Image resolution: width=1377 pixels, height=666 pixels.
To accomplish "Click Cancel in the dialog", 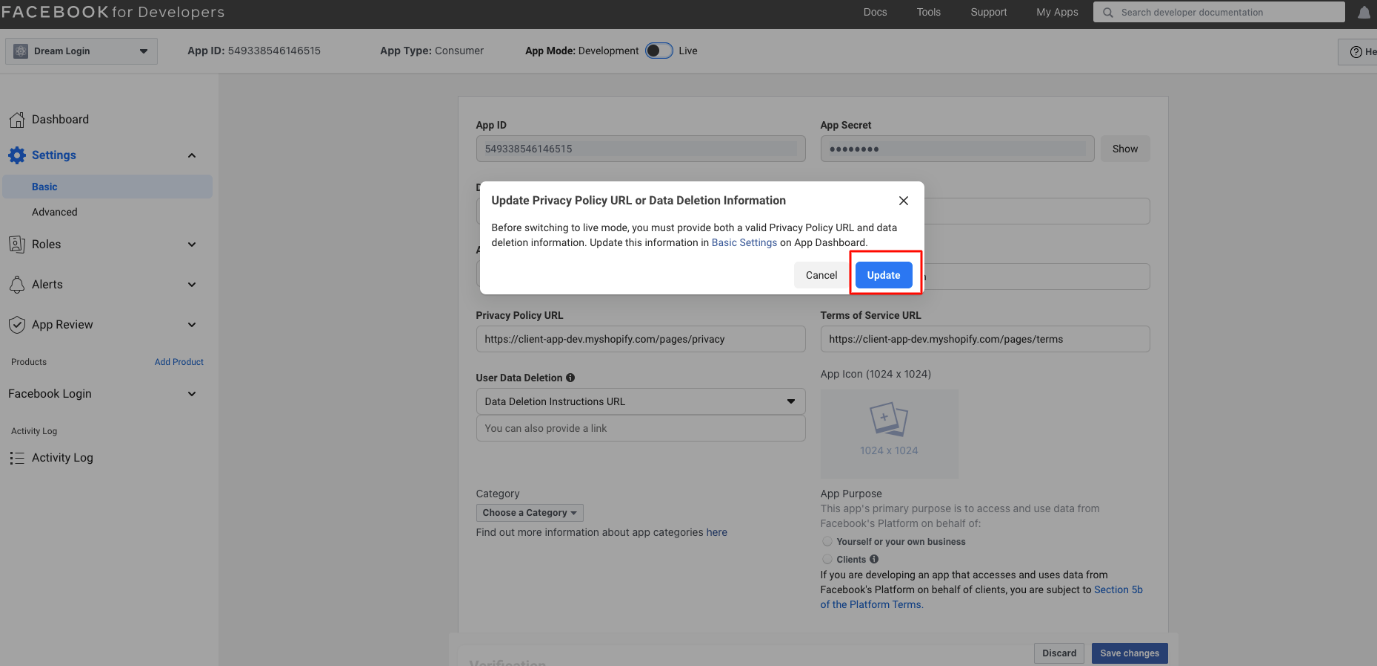I will [x=822, y=275].
